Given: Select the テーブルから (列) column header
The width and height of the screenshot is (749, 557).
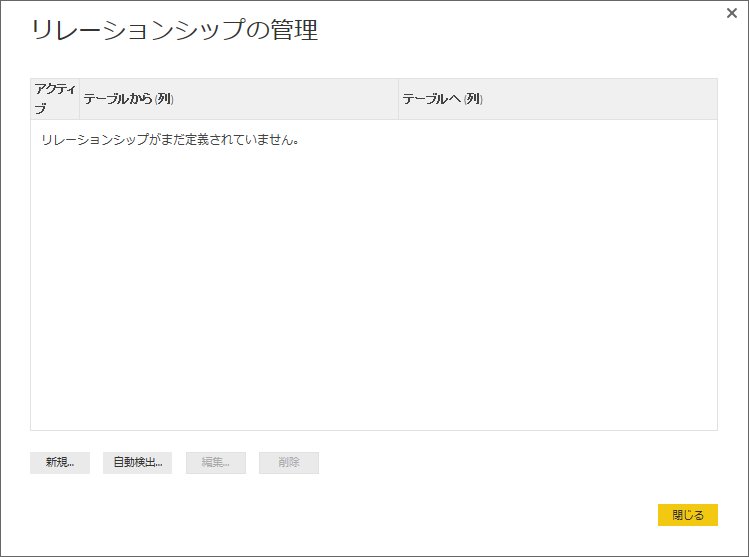Looking at the screenshot, I should pyautogui.click(x=239, y=99).
